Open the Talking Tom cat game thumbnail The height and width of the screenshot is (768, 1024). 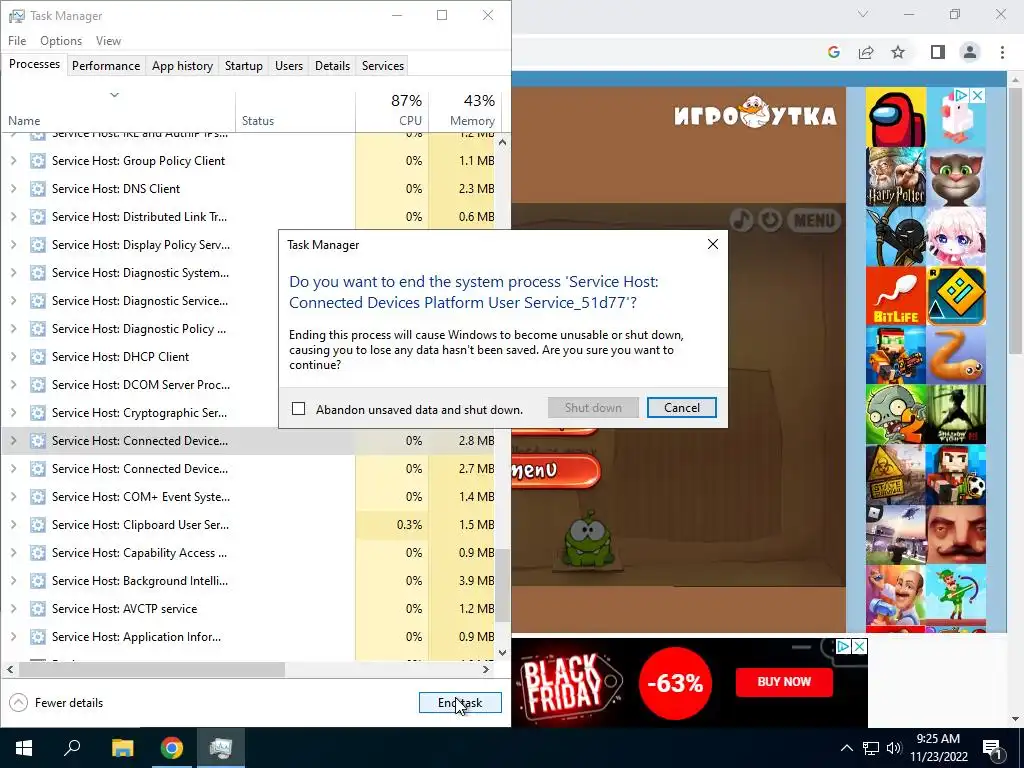pyautogui.click(x=956, y=177)
